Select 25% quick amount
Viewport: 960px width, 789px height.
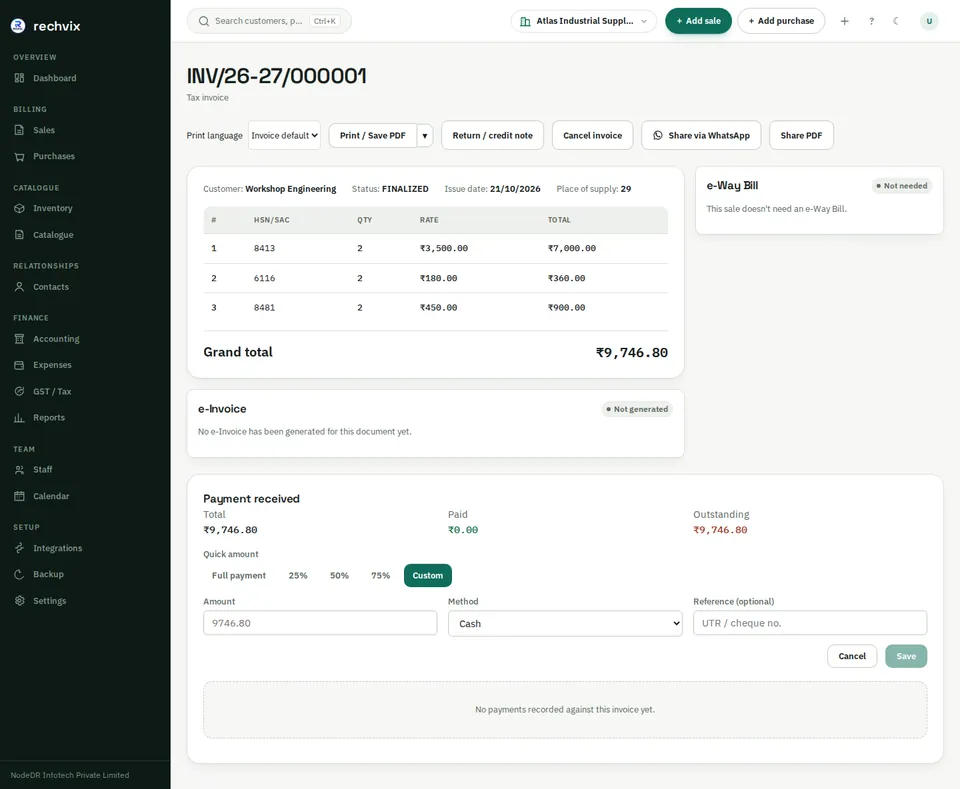tap(298, 575)
